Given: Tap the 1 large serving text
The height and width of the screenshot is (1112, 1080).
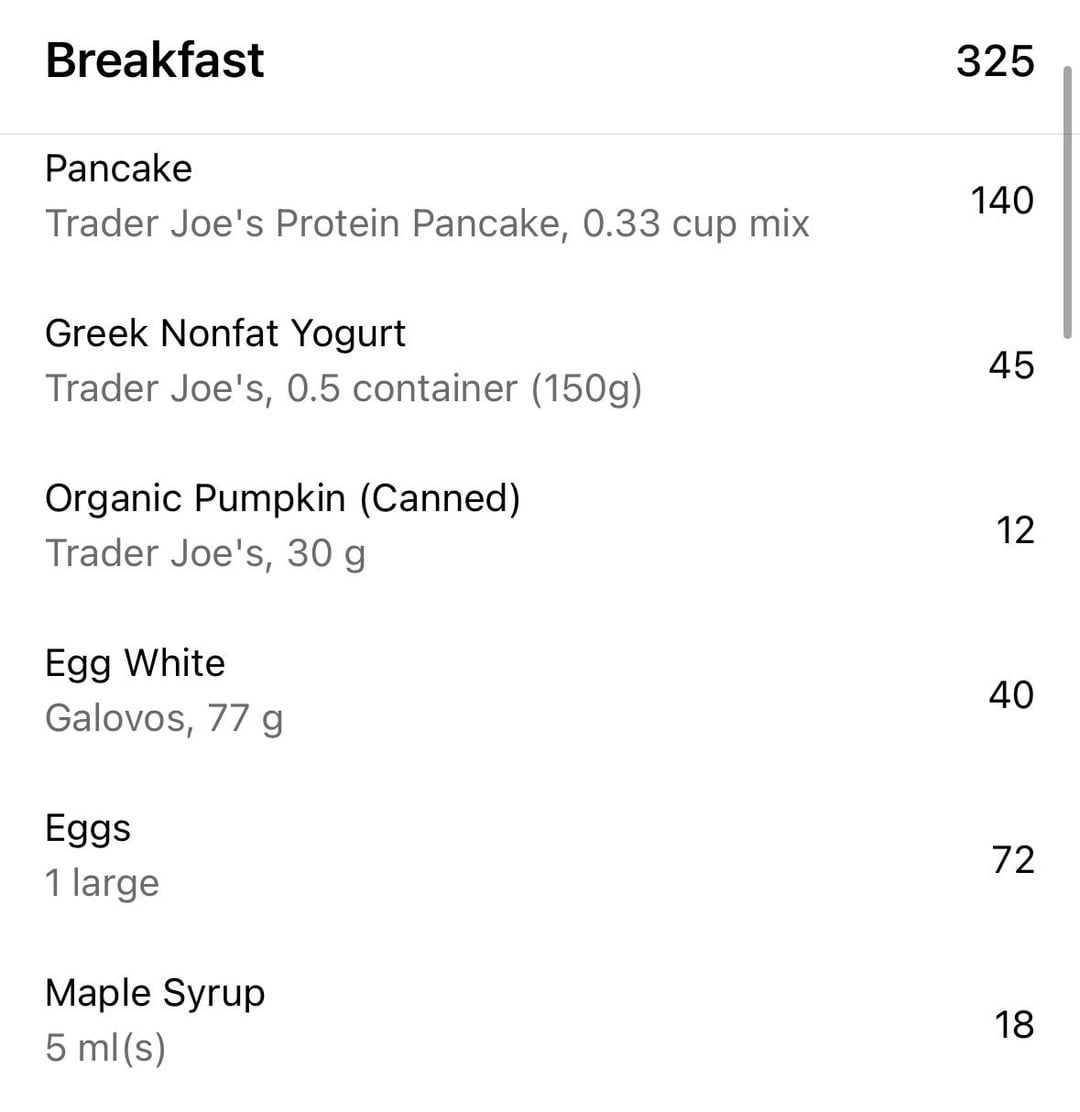Looking at the screenshot, I should pyautogui.click(x=102, y=884).
